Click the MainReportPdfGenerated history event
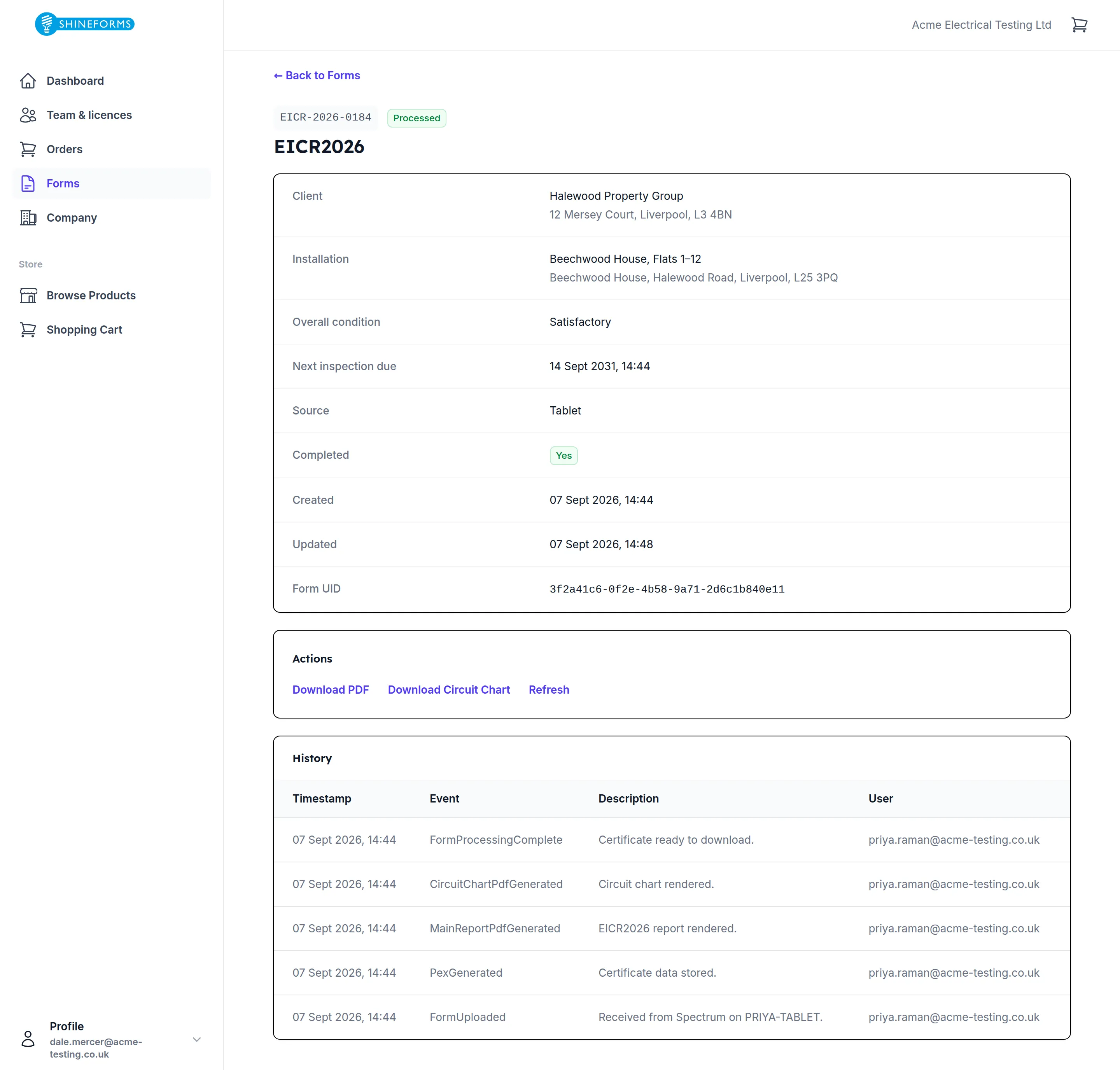Image resolution: width=1120 pixels, height=1070 pixels. [494, 928]
